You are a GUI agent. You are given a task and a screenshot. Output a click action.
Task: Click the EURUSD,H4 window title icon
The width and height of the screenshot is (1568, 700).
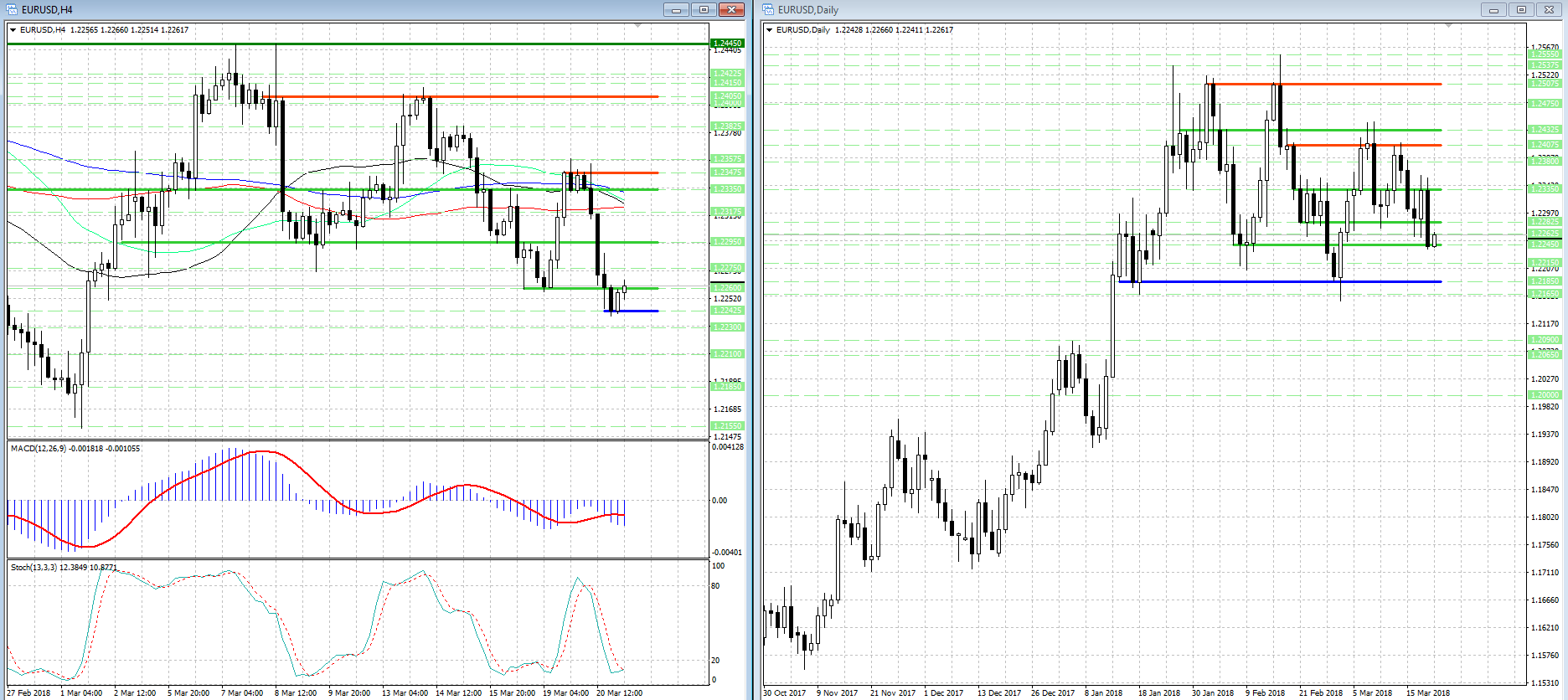[x=13, y=9]
